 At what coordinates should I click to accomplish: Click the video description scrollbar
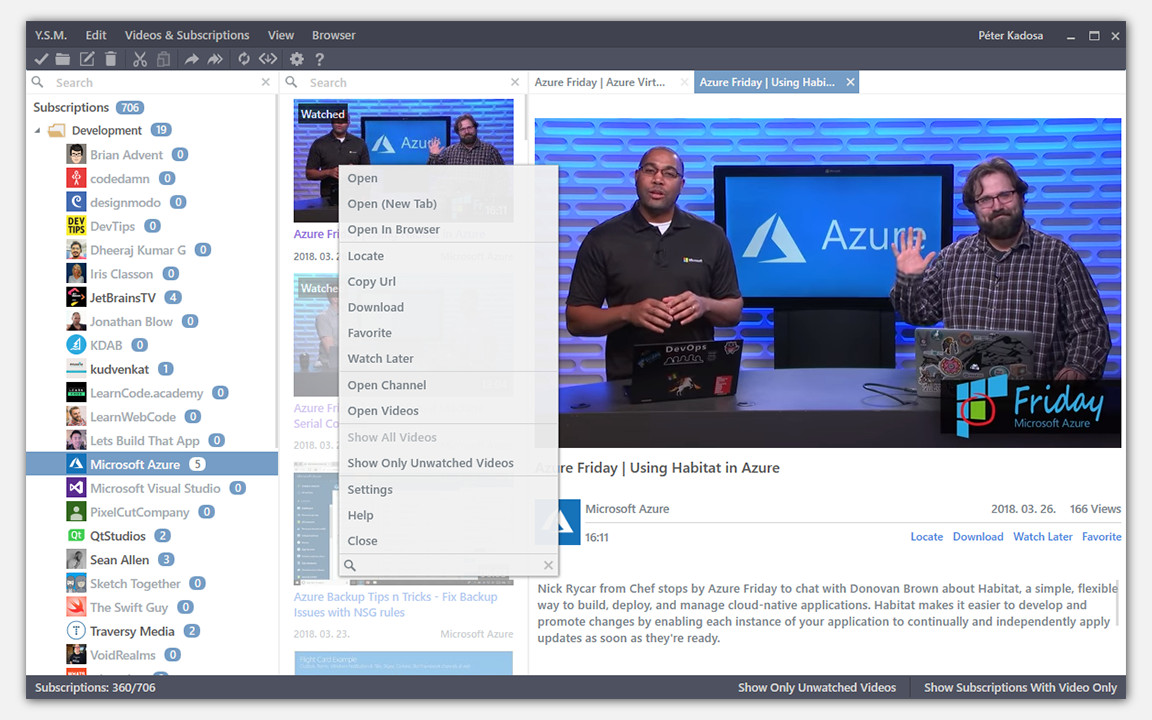(1117, 602)
